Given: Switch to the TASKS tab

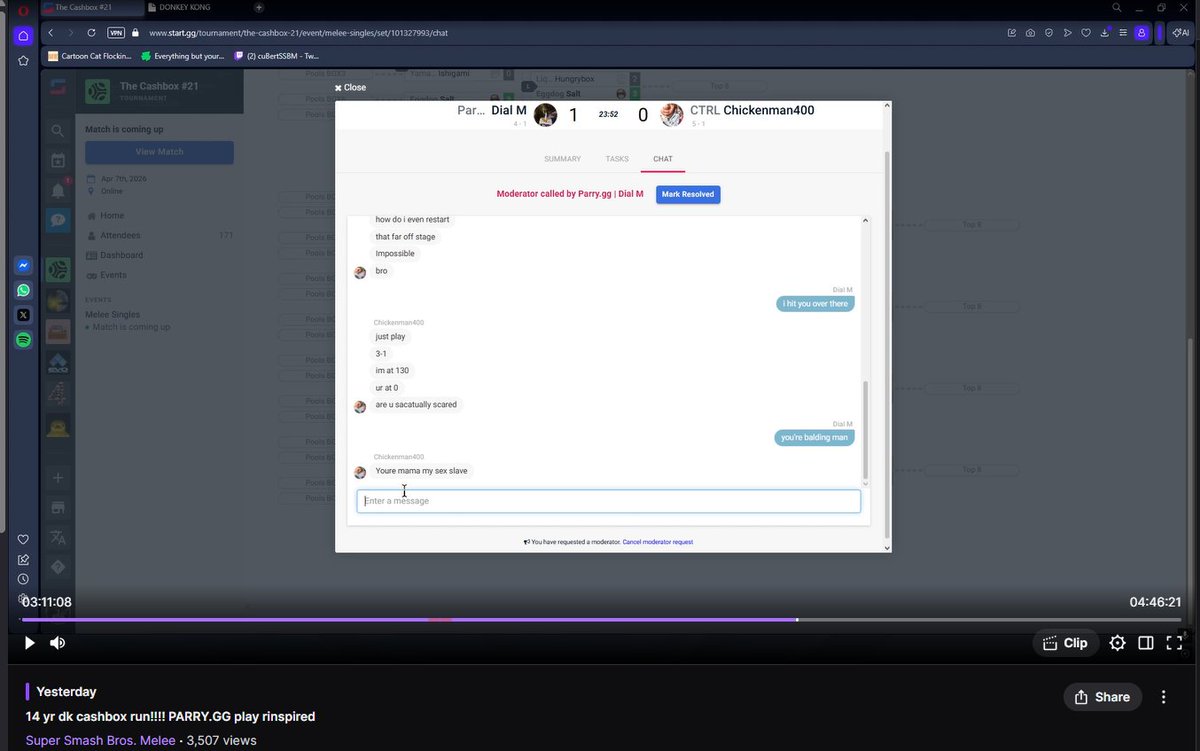Looking at the screenshot, I should pyautogui.click(x=617, y=159).
